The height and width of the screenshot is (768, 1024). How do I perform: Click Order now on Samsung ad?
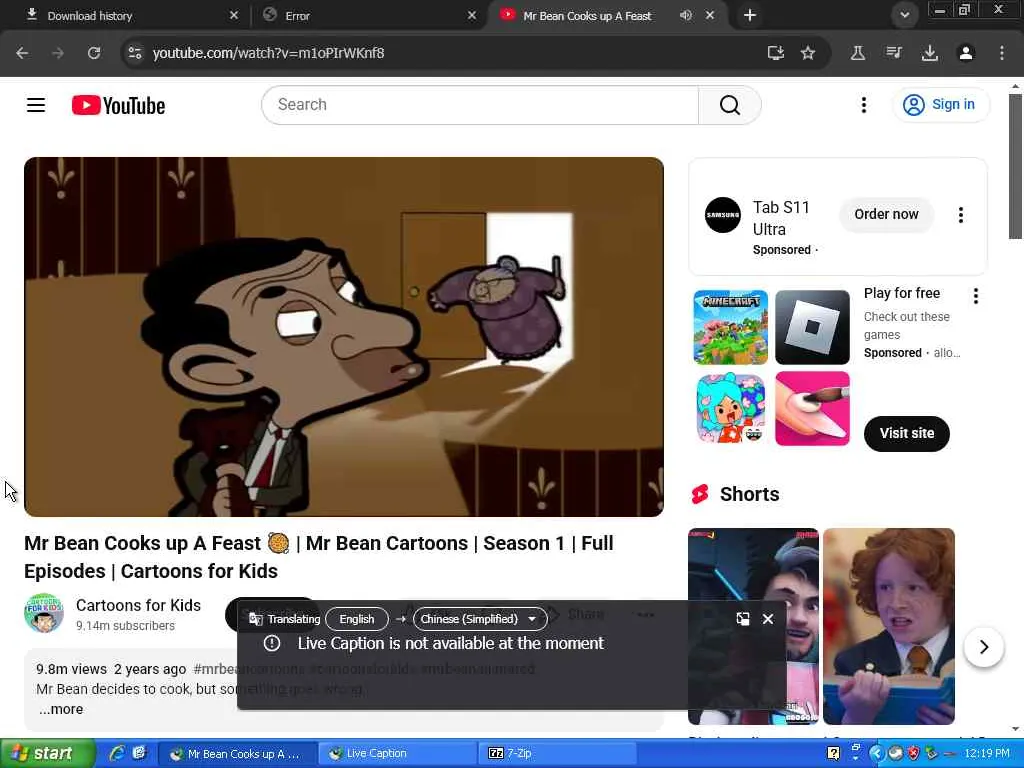click(886, 214)
